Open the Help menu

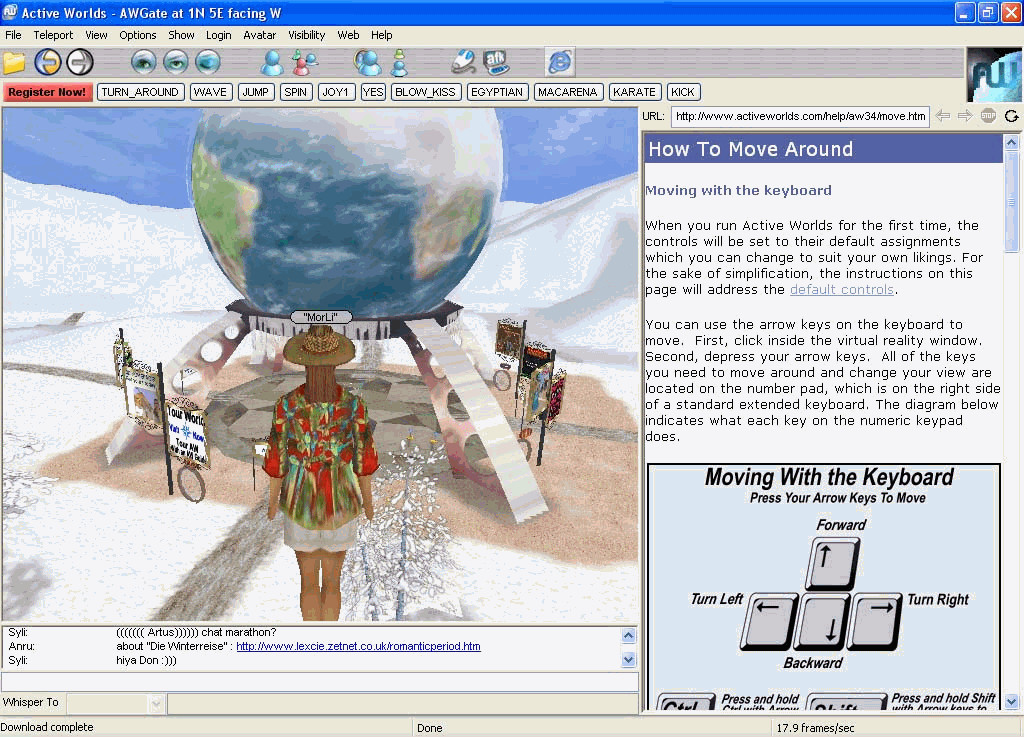coord(381,35)
